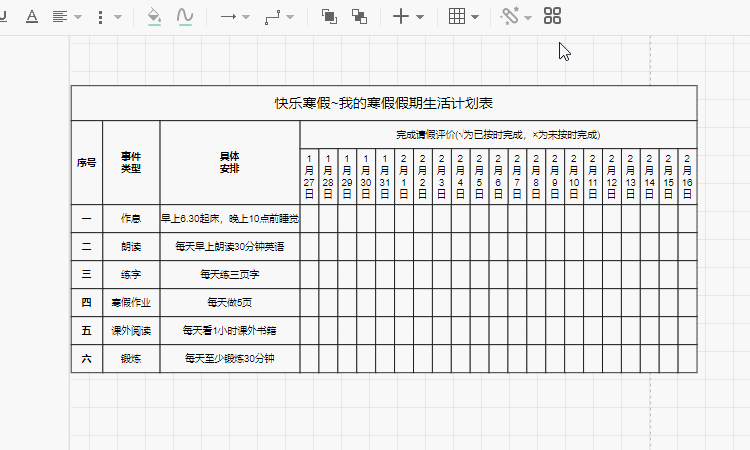Select the '2月10日' date cell
Image resolution: width=750 pixels, height=450 pixels.
(574, 176)
